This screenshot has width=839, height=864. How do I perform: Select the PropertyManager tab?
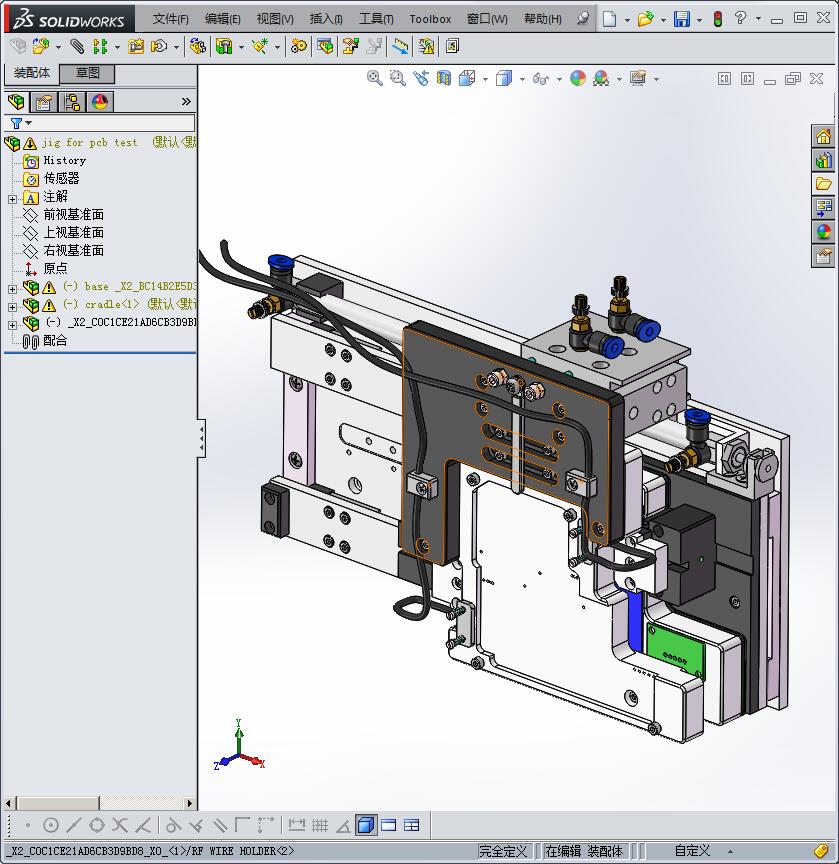(44, 102)
